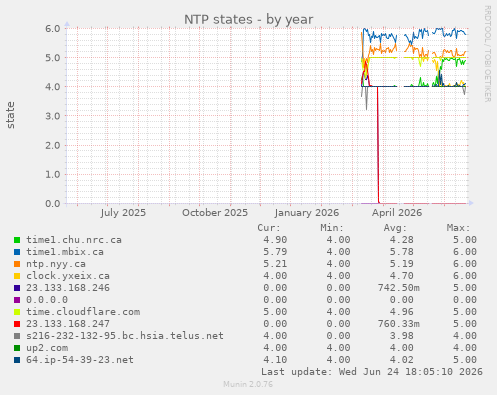Click the average value 760.33m

pyautogui.click(x=399, y=324)
